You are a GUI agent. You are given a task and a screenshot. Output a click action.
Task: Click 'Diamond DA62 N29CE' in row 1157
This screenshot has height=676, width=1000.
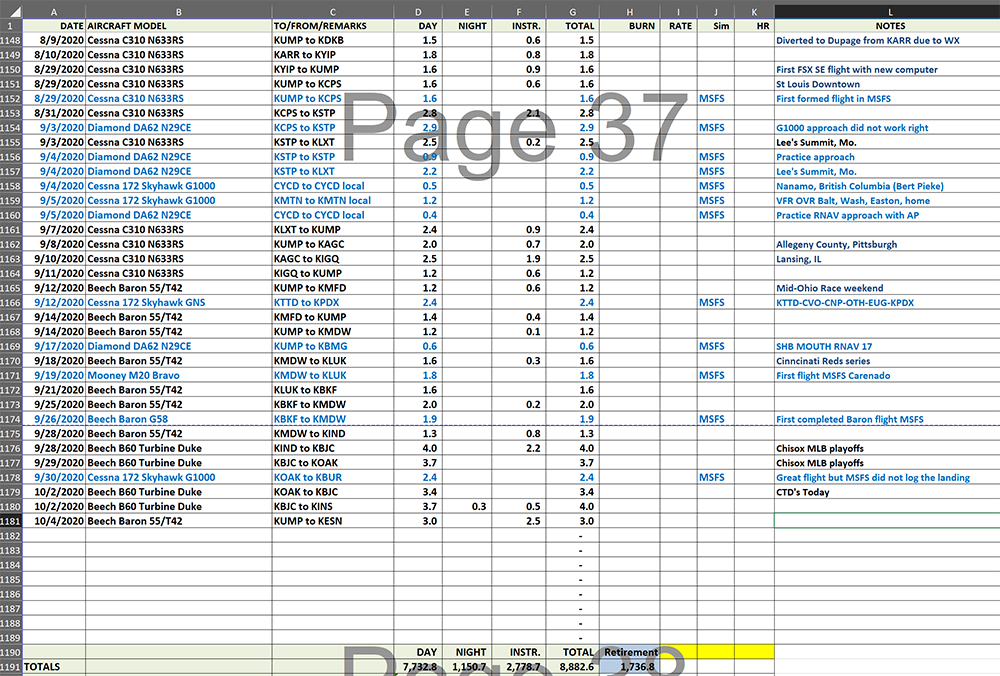[x=179, y=172]
